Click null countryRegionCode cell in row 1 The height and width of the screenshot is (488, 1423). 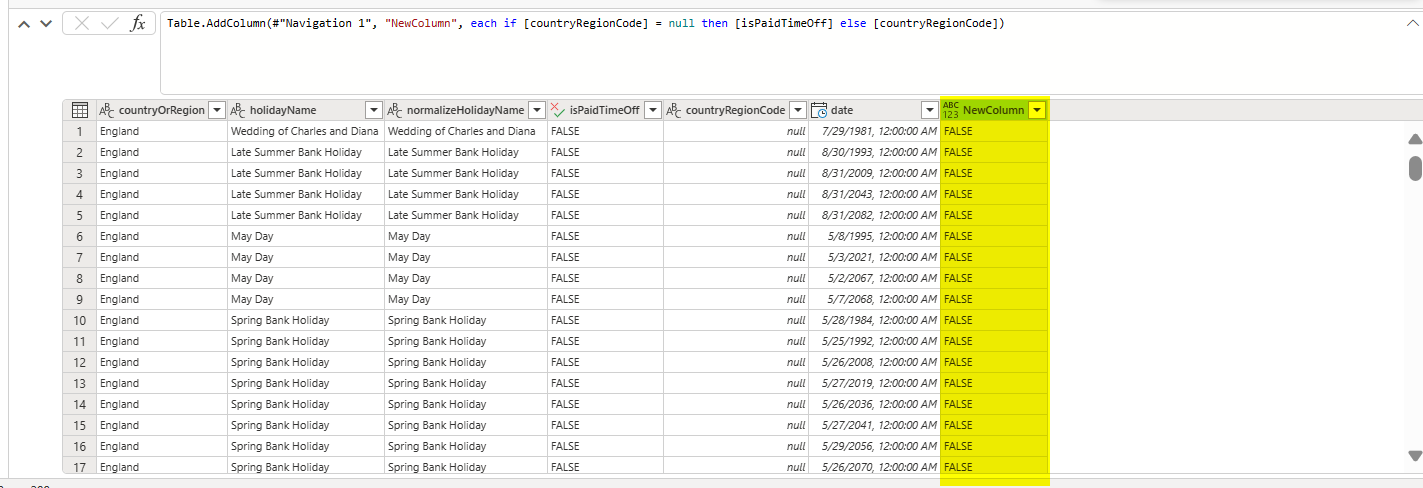(x=736, y=131)
